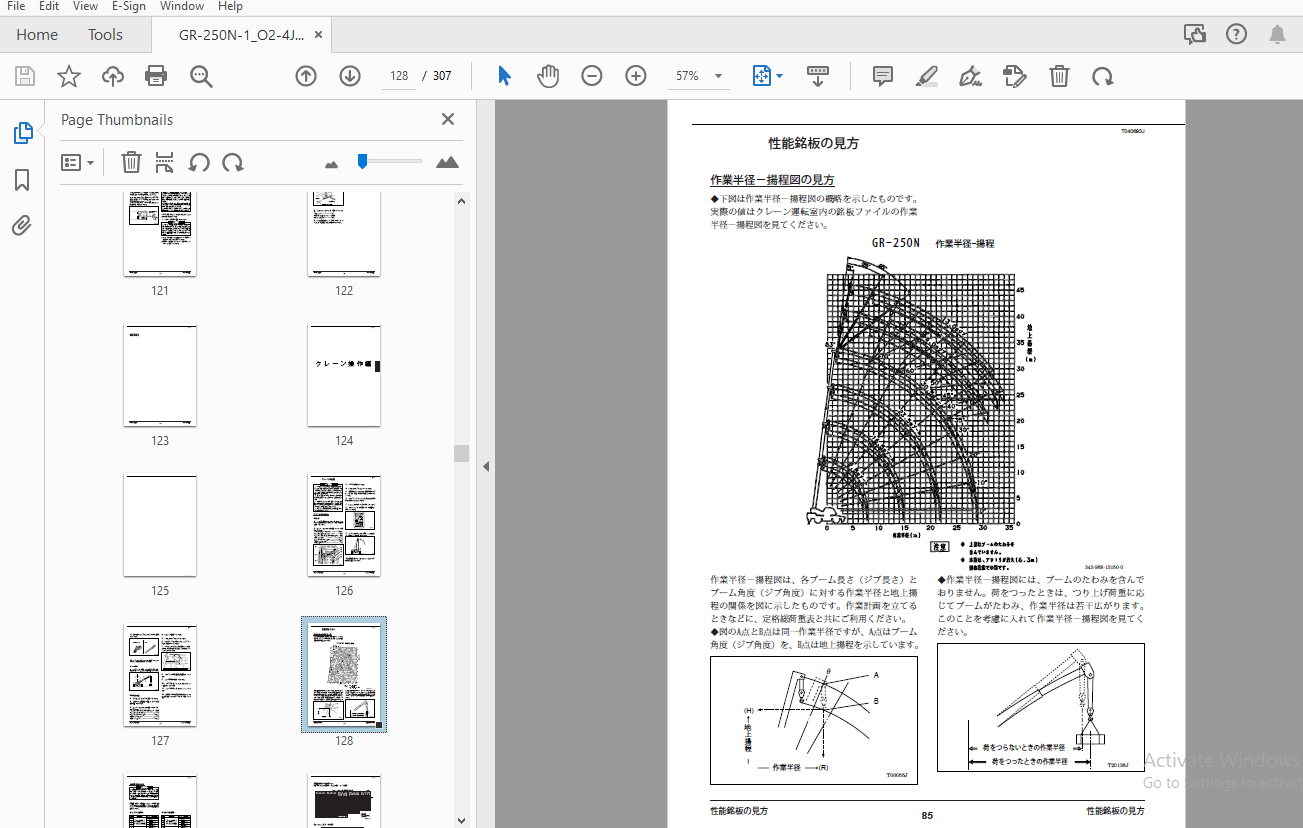The height and width of the screenshot is (828, 1303).
Task: Open the E-Sign menu
Action: [x=128, y=6]
